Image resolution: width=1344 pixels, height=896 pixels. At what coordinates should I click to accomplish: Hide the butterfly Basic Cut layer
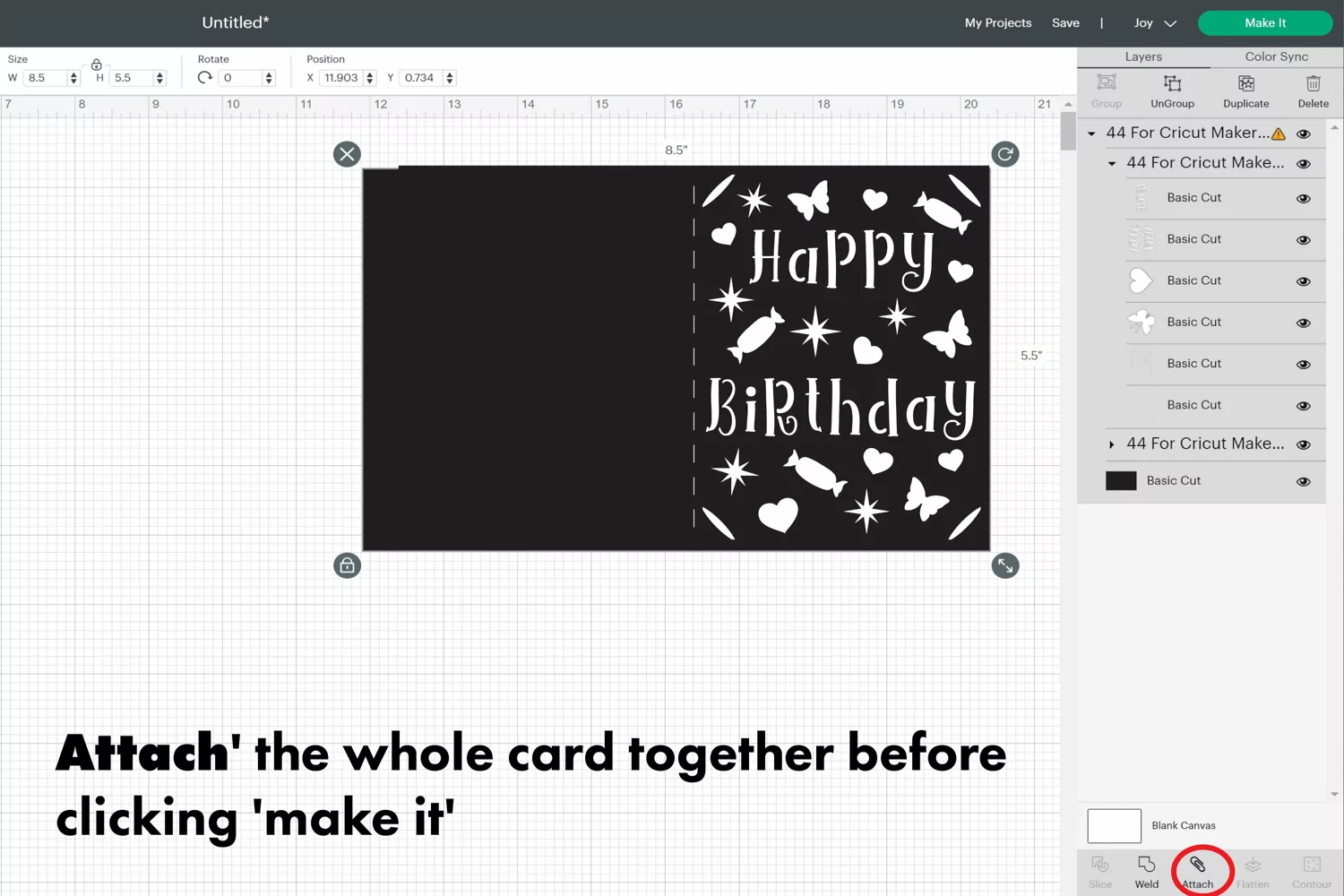(x=1304, y=323)
